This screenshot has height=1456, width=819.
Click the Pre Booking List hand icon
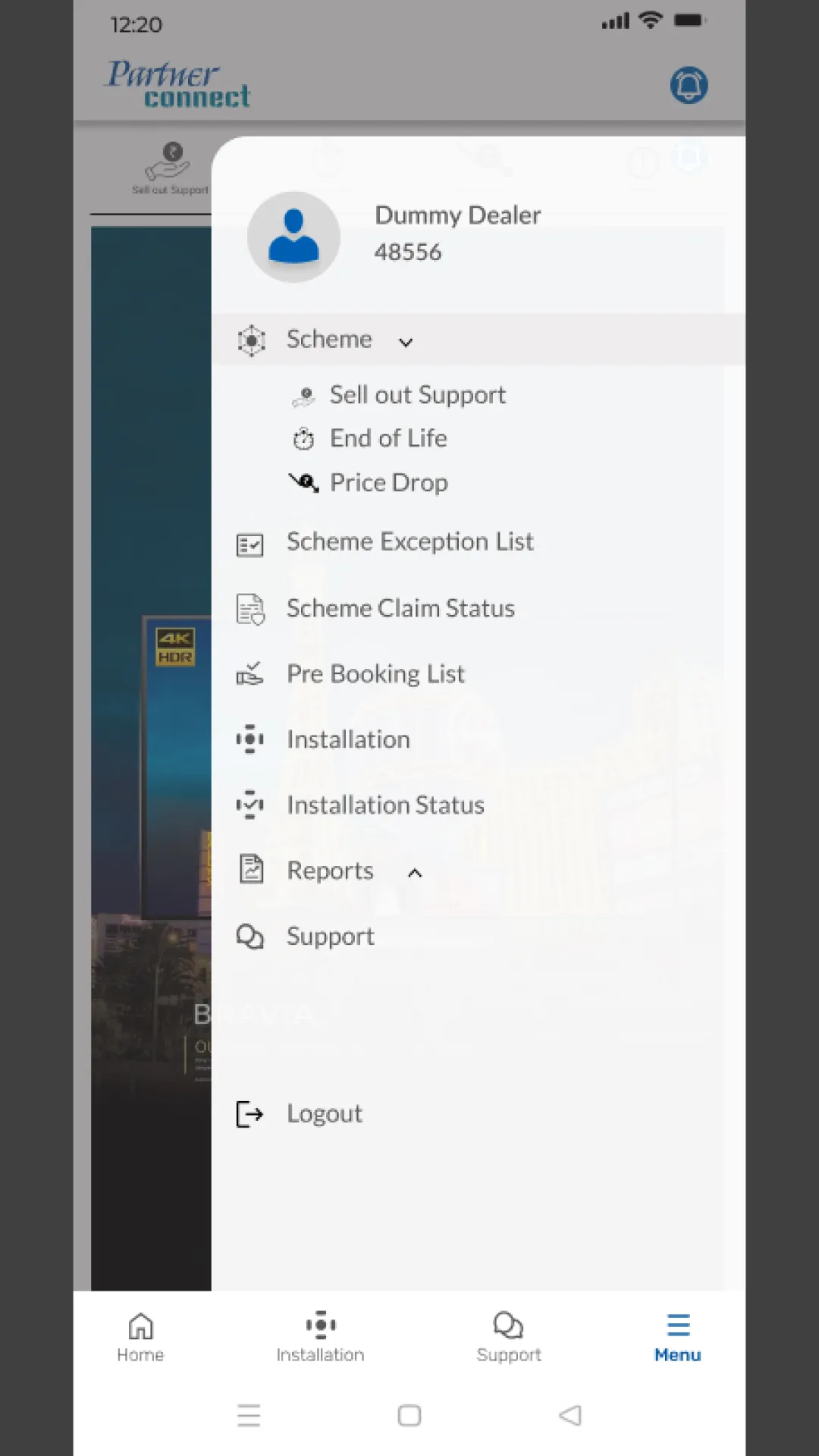click(249, 673)
